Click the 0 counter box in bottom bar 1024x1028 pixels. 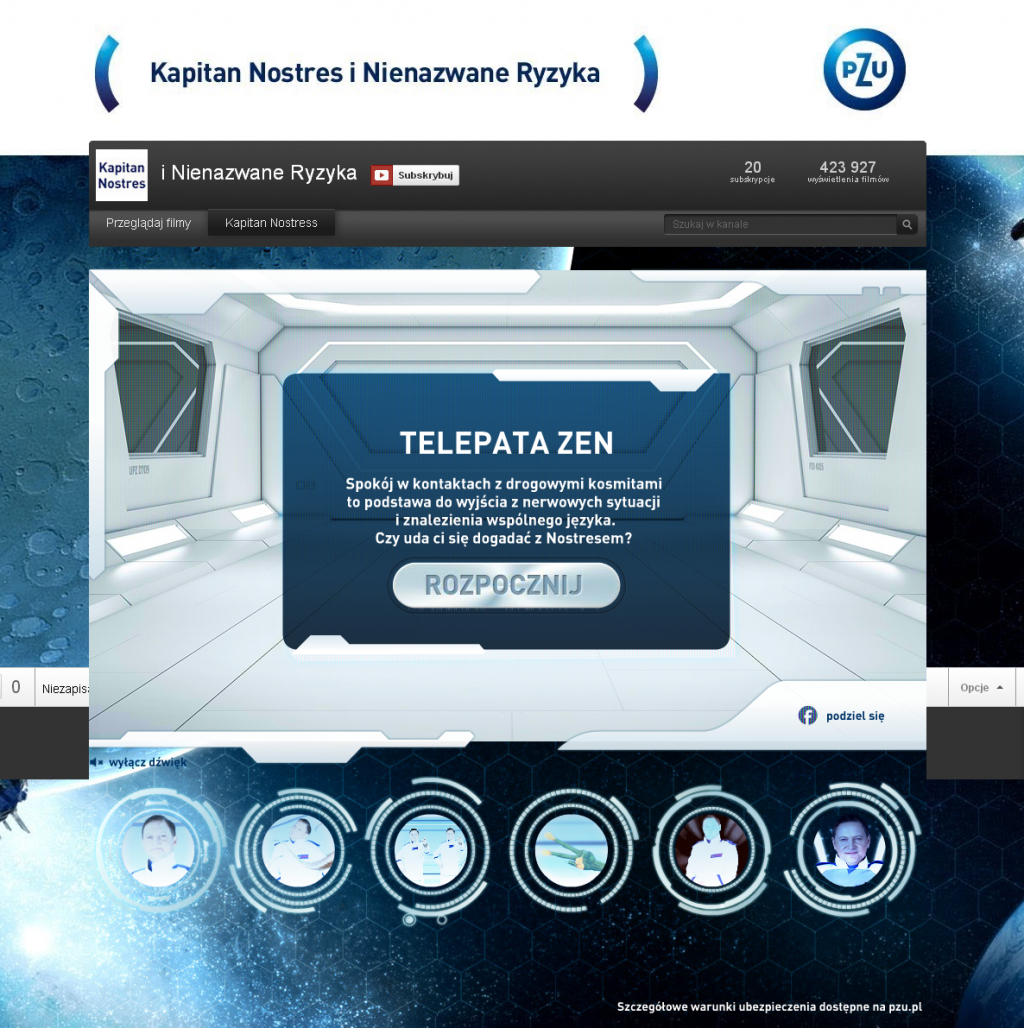tap(16, 688)
